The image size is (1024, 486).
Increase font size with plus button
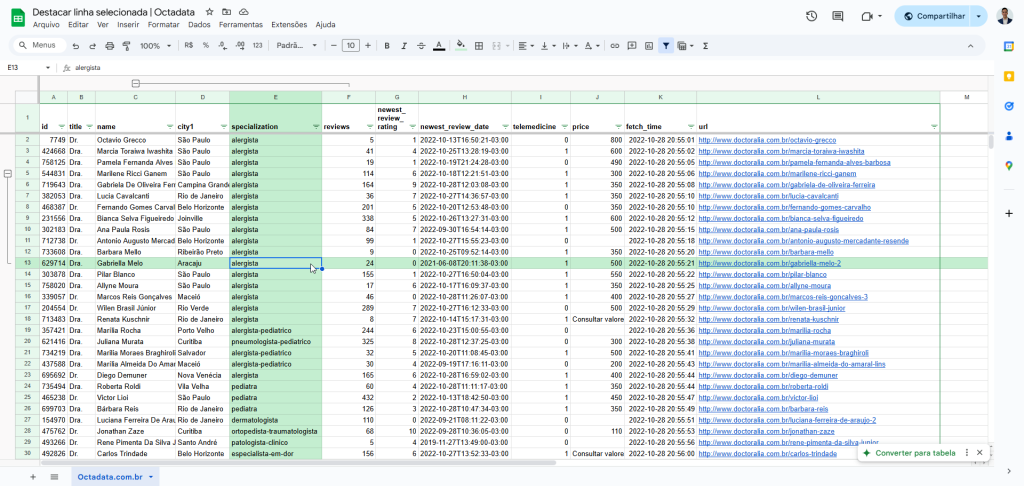[368, 46]
